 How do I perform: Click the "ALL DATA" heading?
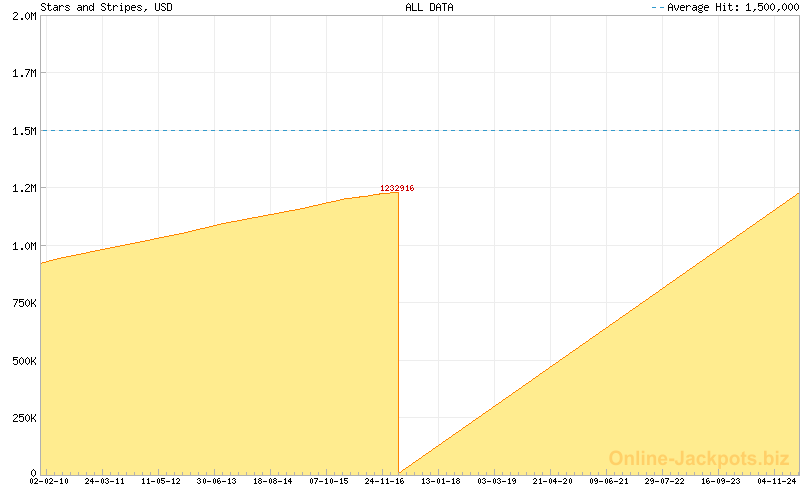(428, 7)
